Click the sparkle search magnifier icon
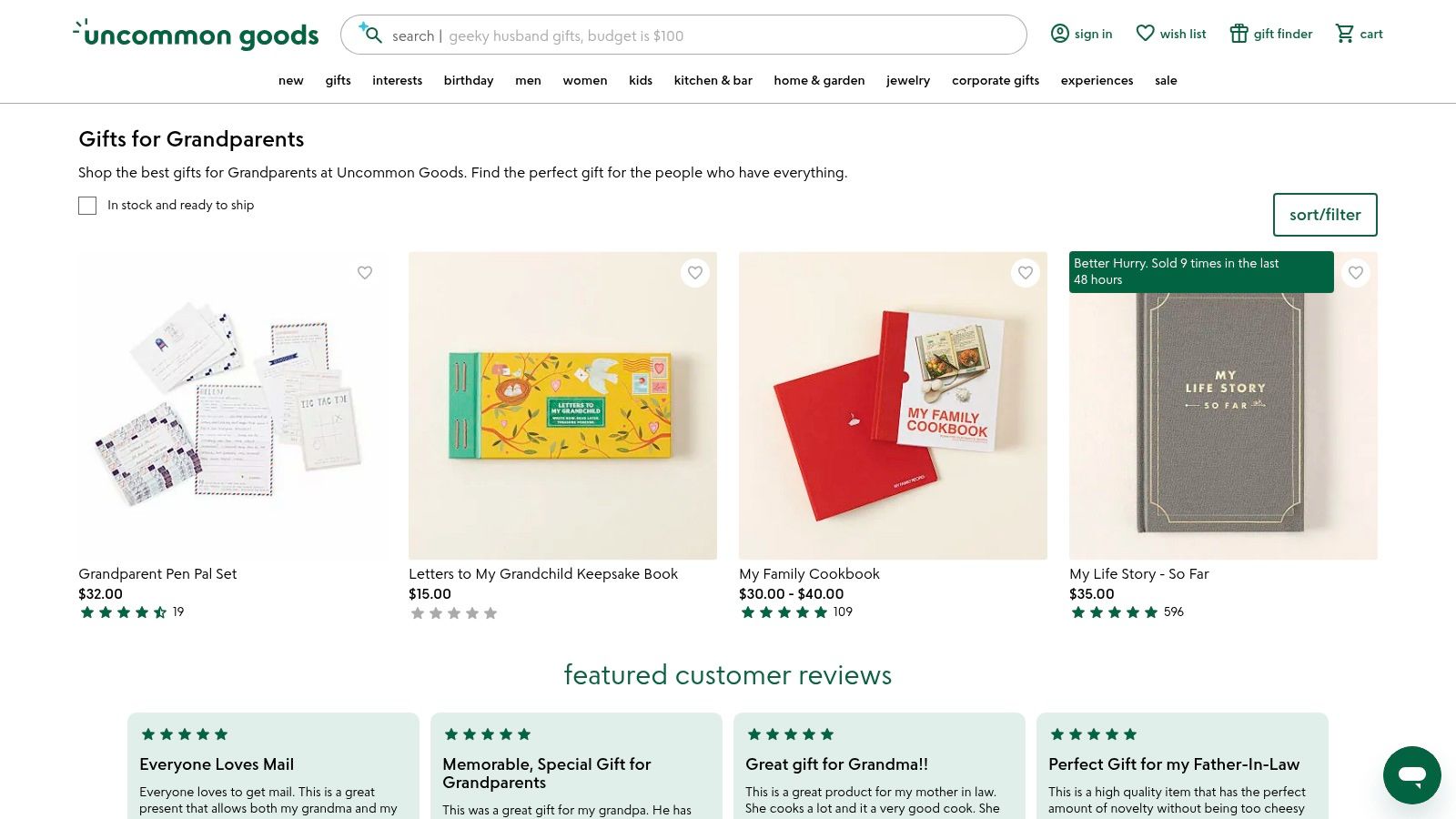 click(x=370, y=34)
